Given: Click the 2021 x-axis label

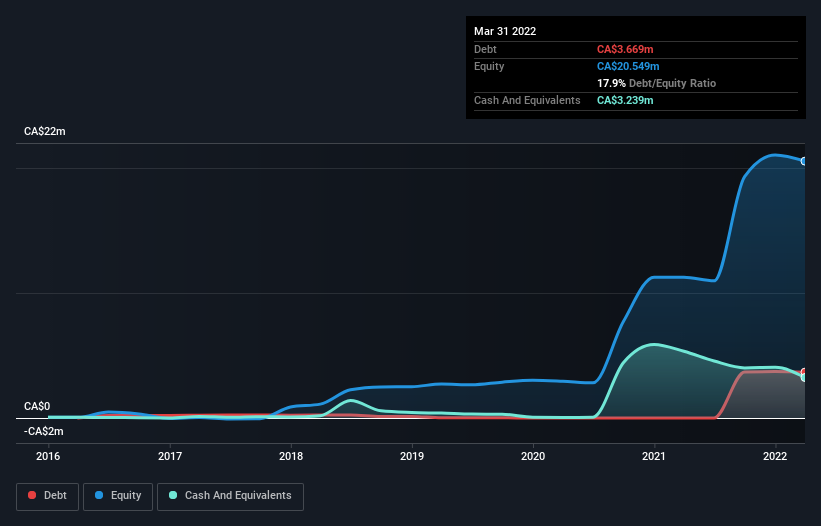Looking at the screenshot, I should coord(654,456).
